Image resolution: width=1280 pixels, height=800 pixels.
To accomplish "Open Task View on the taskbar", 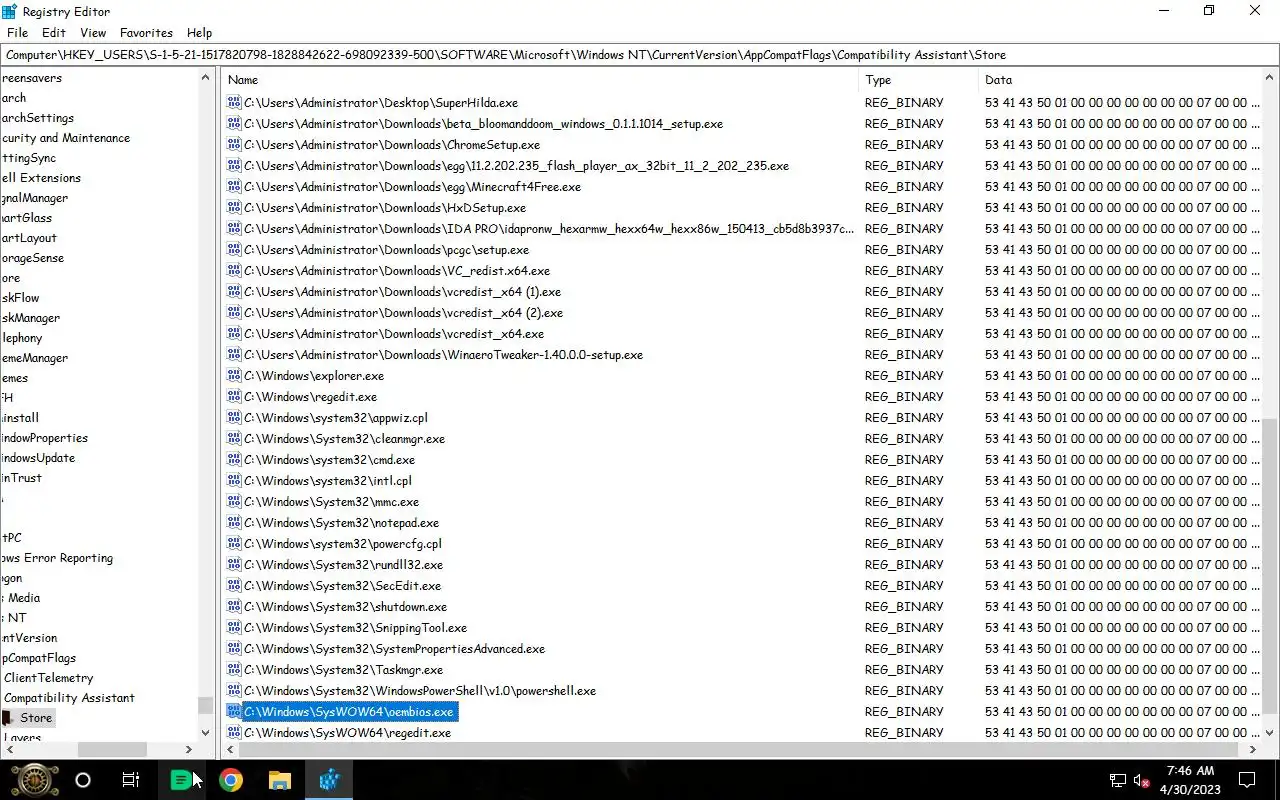I will pos(131,780).
